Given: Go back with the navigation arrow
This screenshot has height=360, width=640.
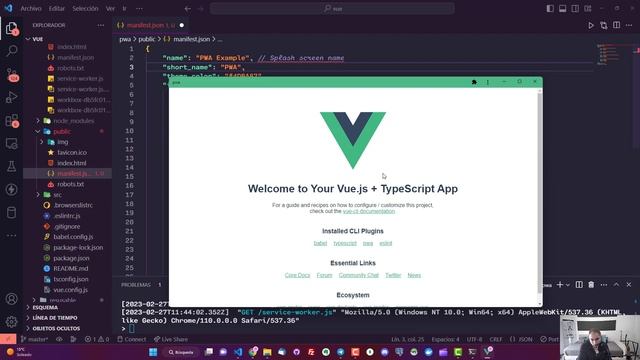Looking at the screenshot, I should click(187, 9).
